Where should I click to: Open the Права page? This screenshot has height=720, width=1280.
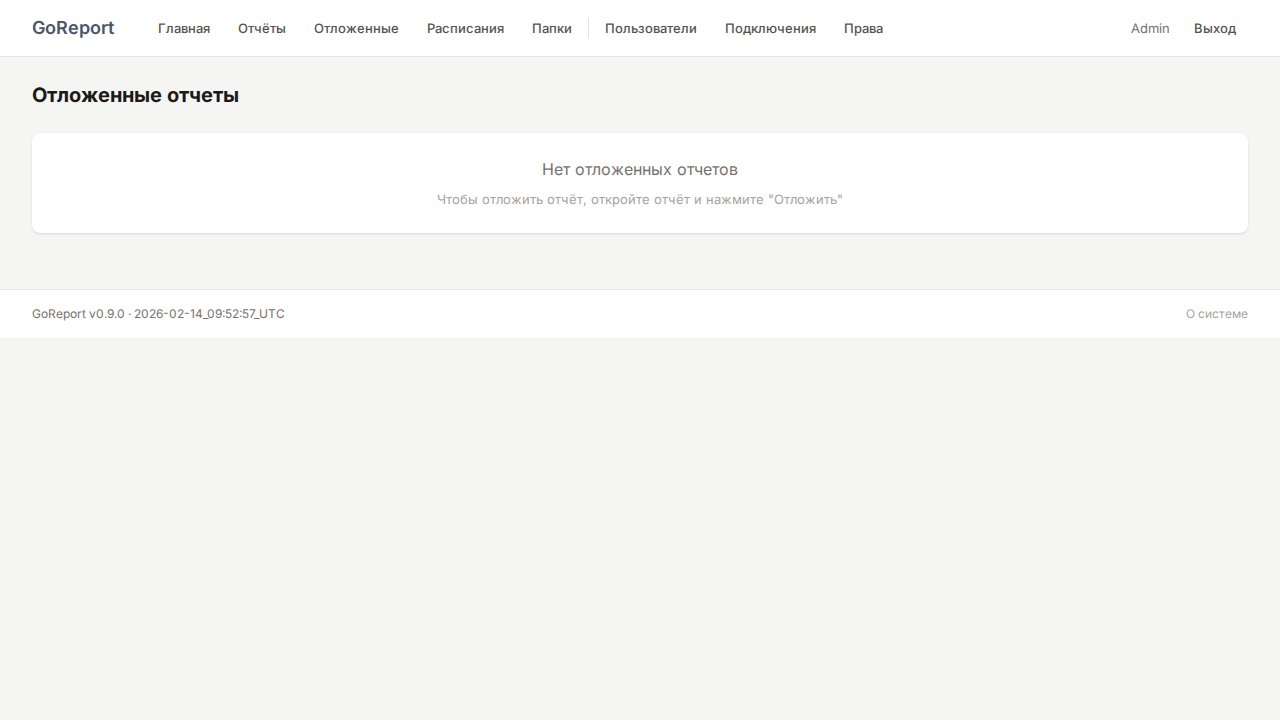tap(863, 28)
